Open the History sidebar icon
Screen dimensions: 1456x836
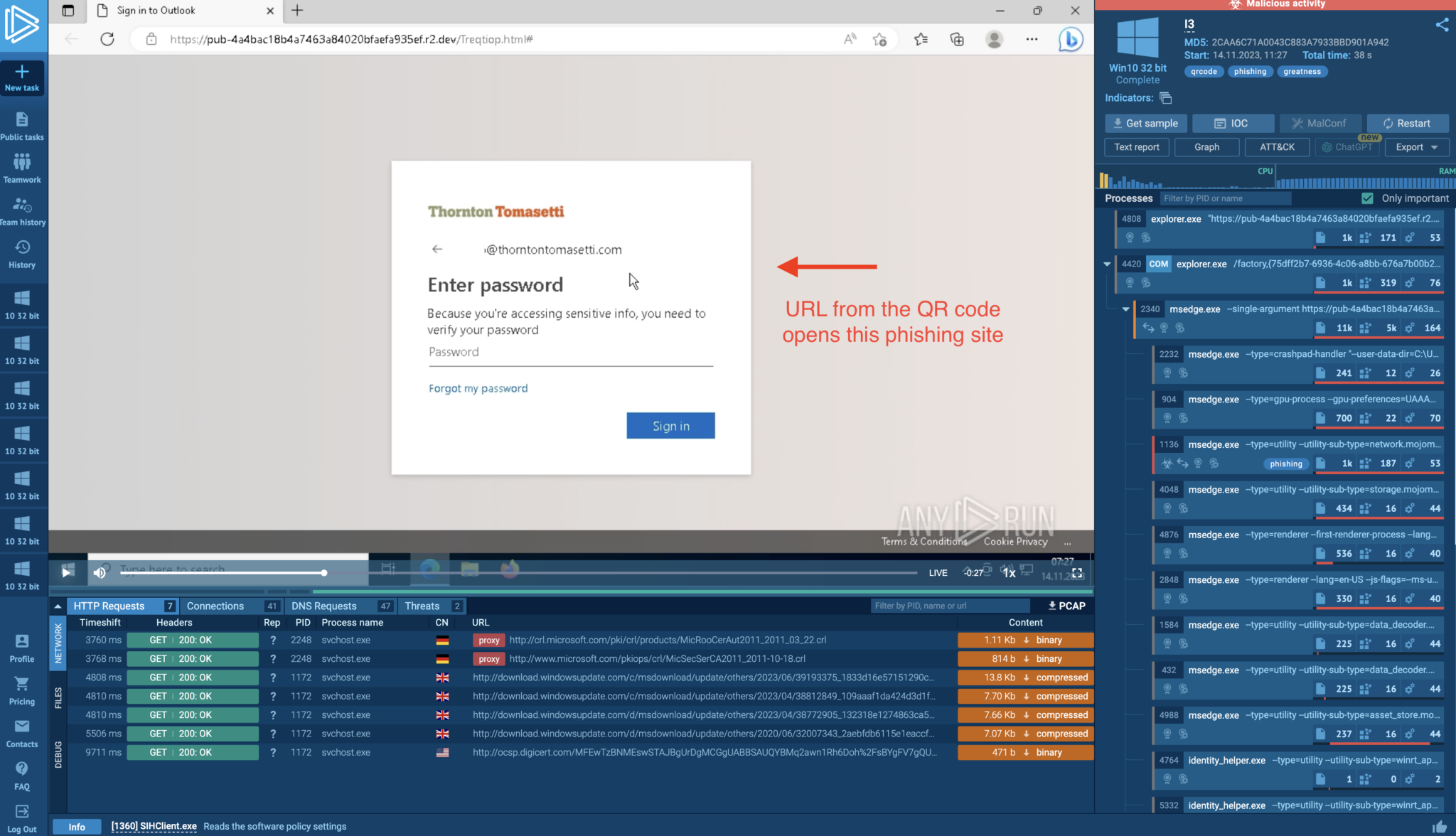(22, 247)
